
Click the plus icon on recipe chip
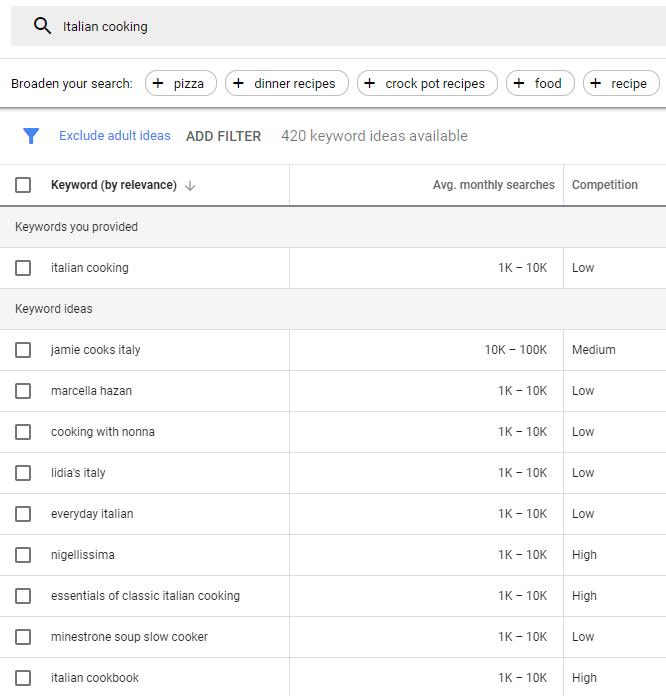(596, 83)
